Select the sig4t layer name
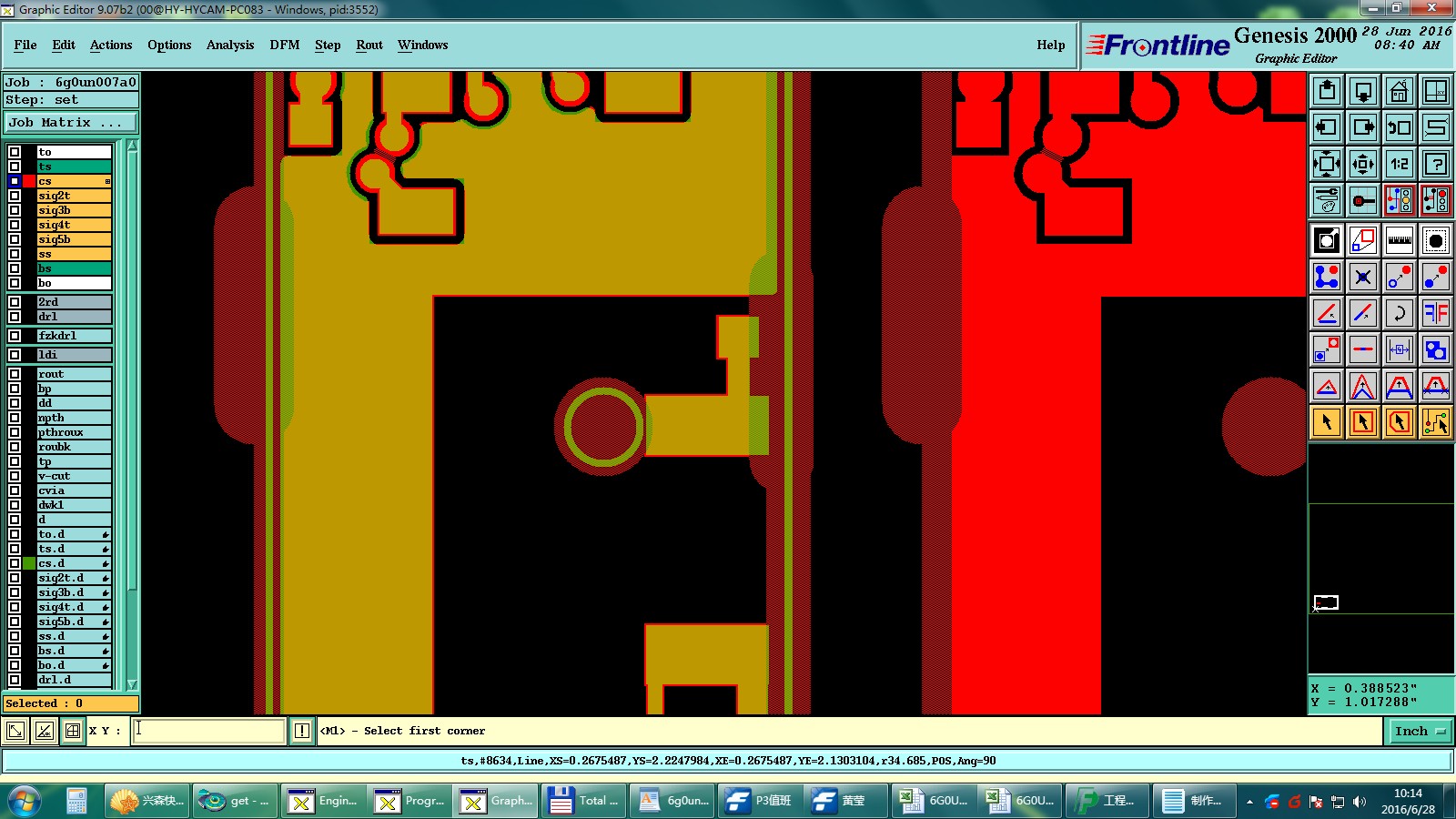 pos(74,225)
